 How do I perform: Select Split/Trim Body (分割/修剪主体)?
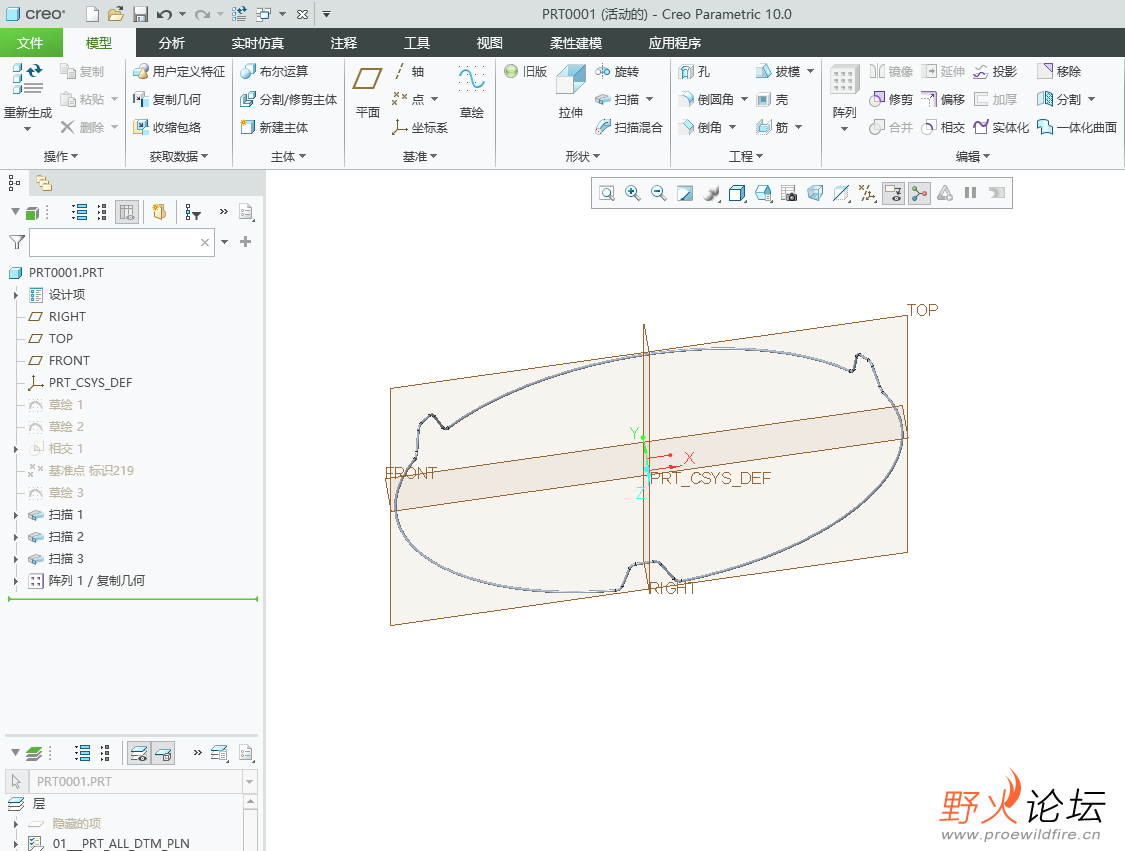pos(288,99)
